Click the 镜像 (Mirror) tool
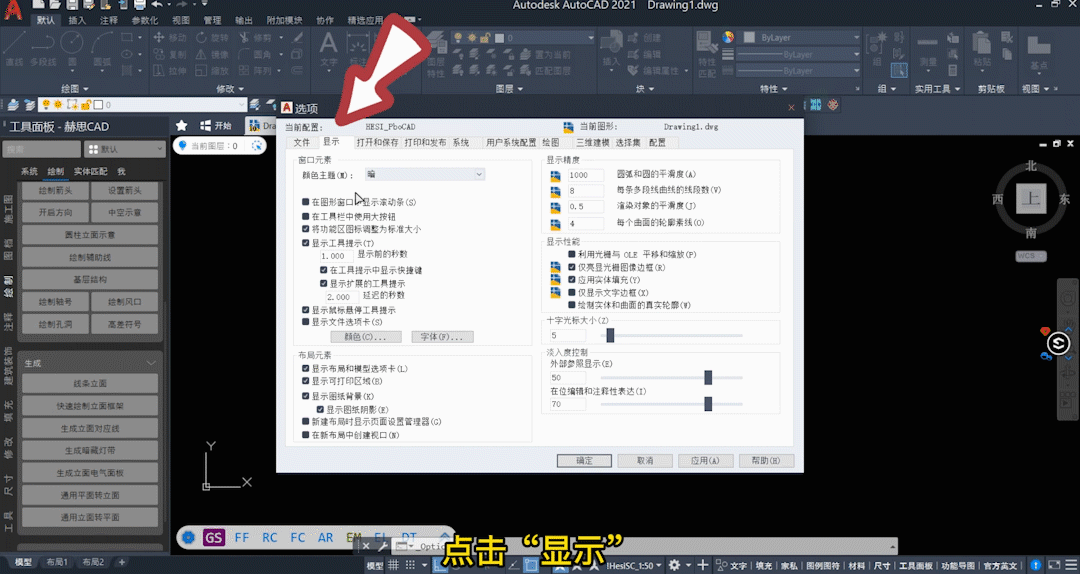The height and width of the screenshot is (574, 1080). coord(212,54)
